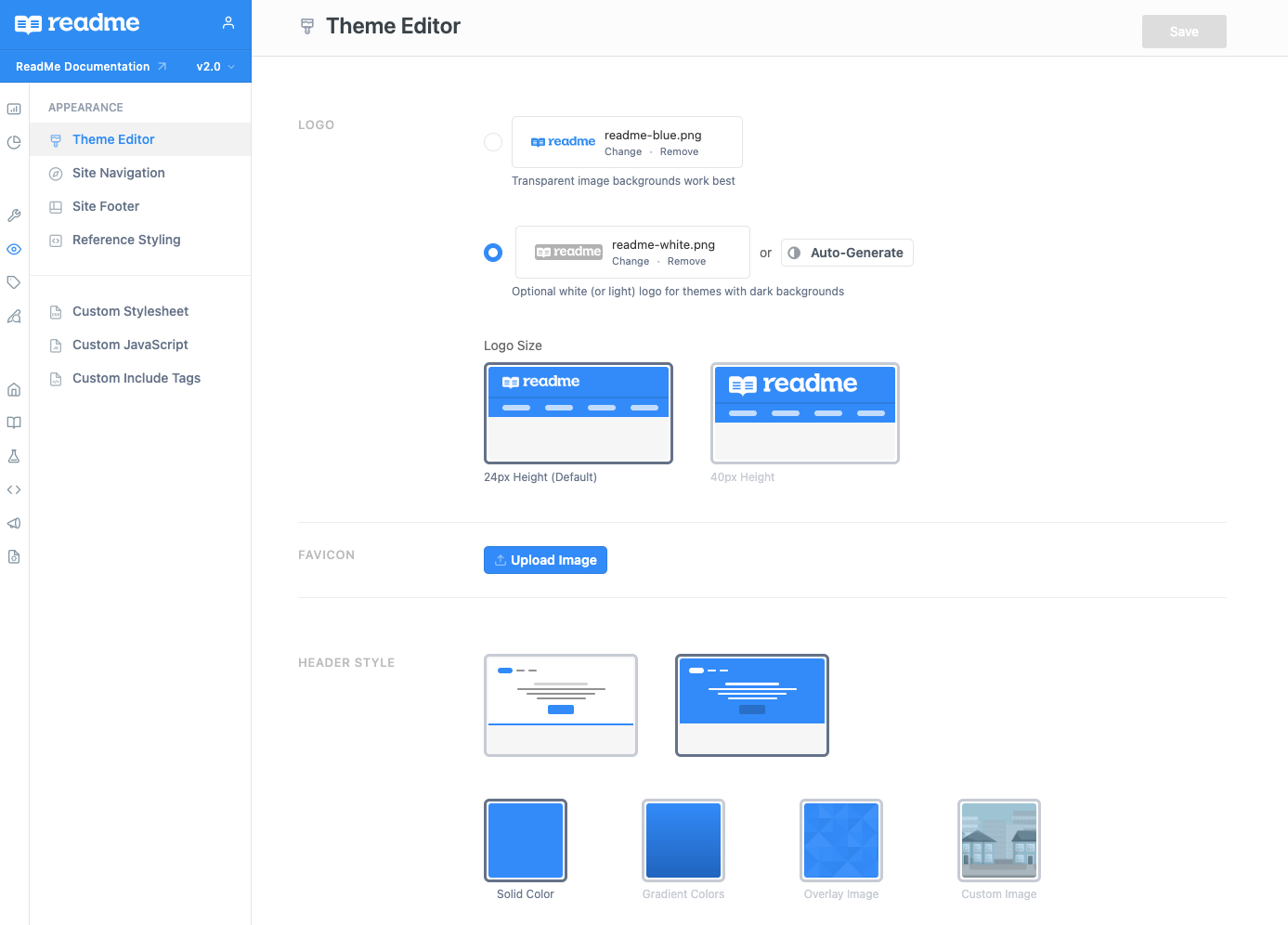The height and width of the screenshot is (925, 1288).
Task: Open the metrics chart icon in left rail
Action: click(x=14, y=109)
